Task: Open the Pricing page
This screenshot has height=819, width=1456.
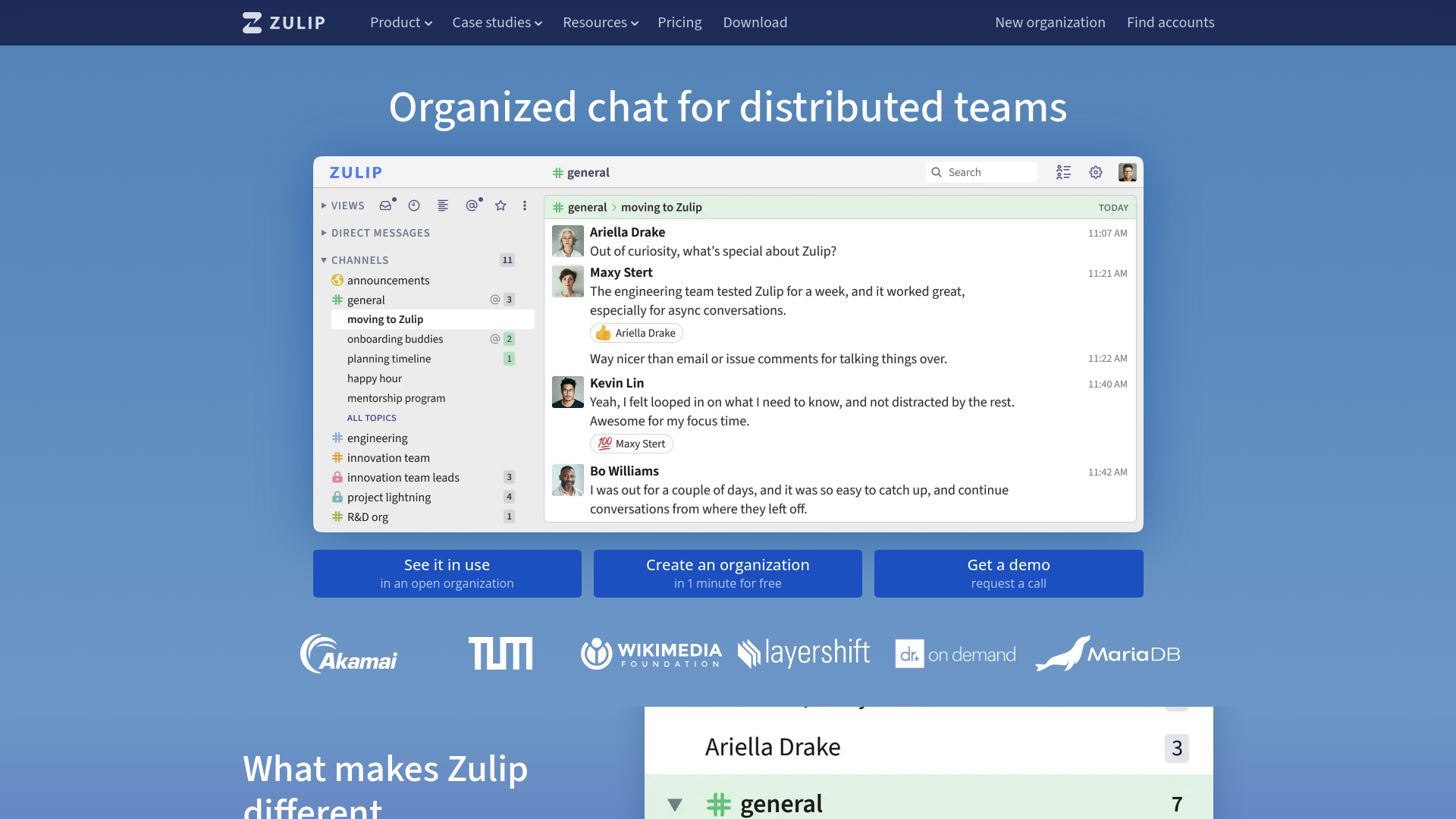Action: (679, 23)
